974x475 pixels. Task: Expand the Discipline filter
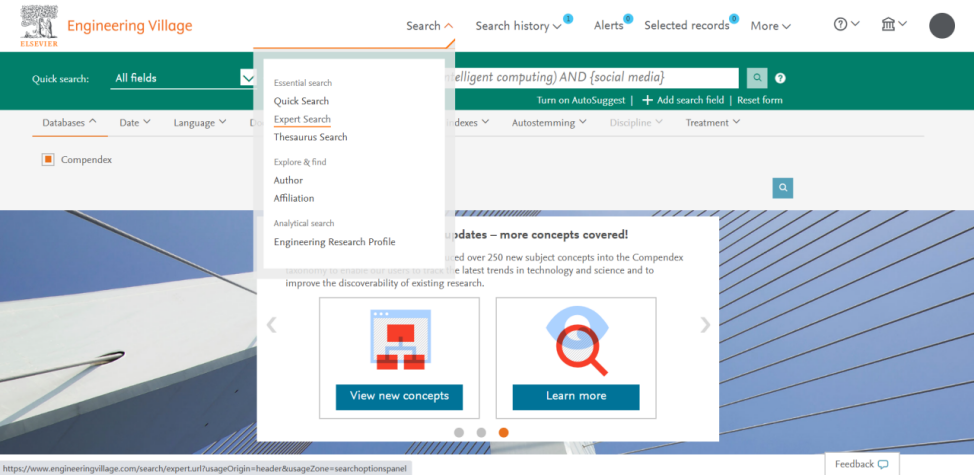636,123
